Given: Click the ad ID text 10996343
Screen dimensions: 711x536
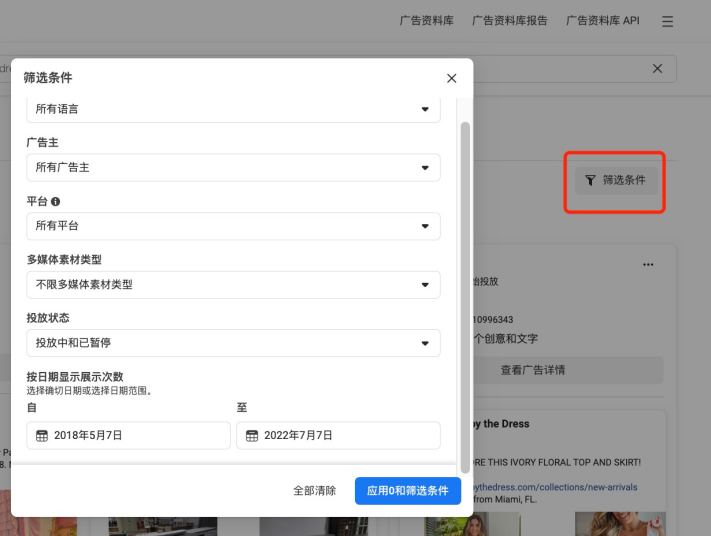Looking at the screenshot, I should (493, 320).
